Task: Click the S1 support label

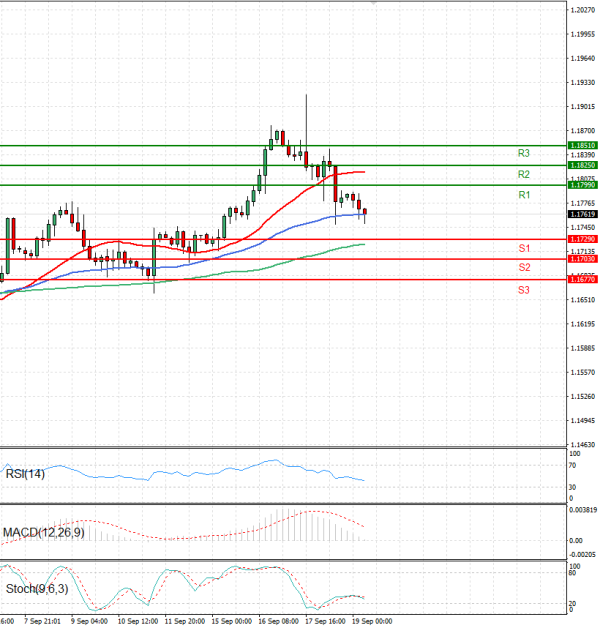Action: point(524,248)
